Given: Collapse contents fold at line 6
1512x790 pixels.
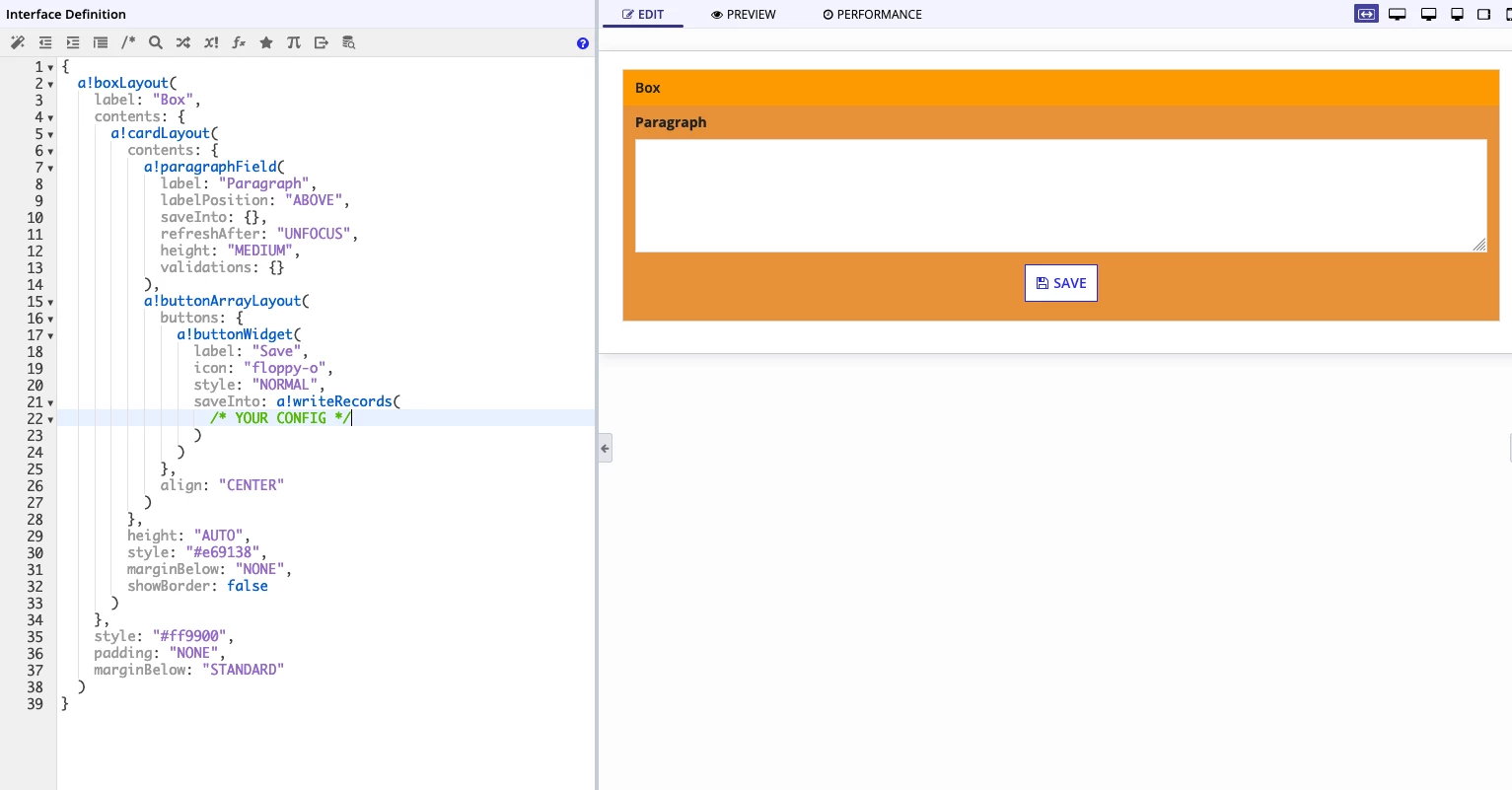Looking at the screenshot, I should click(x=50, y=151).
